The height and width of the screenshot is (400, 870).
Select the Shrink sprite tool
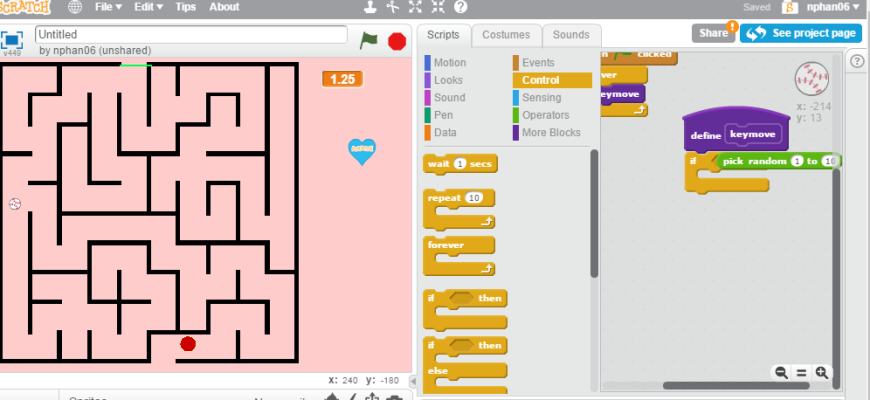point(438,7)
